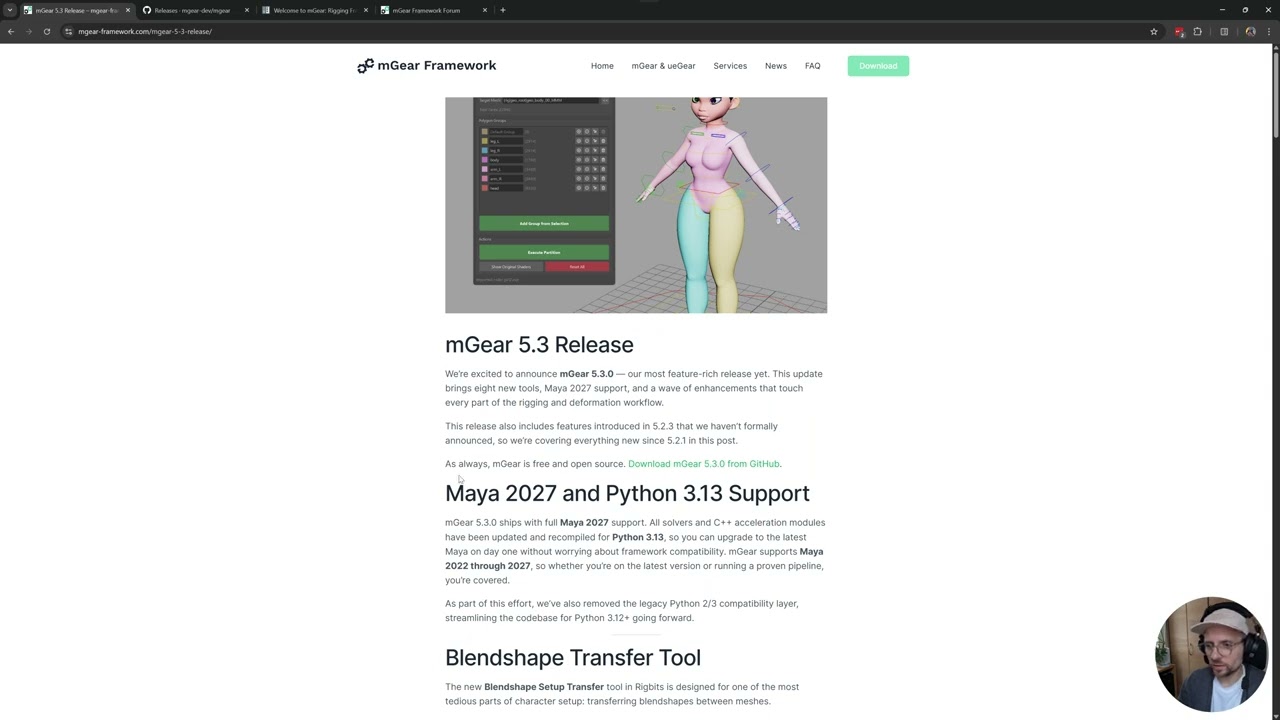The width and height of the screenshot is (1280, 720).
Task: Open a new browser tab
Action: click(503, 10)
